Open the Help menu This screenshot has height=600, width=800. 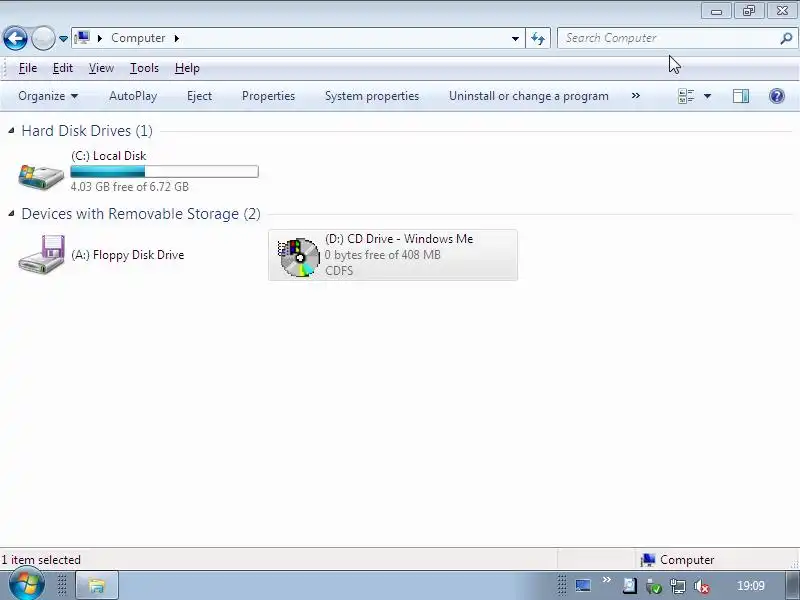(187, 68)
